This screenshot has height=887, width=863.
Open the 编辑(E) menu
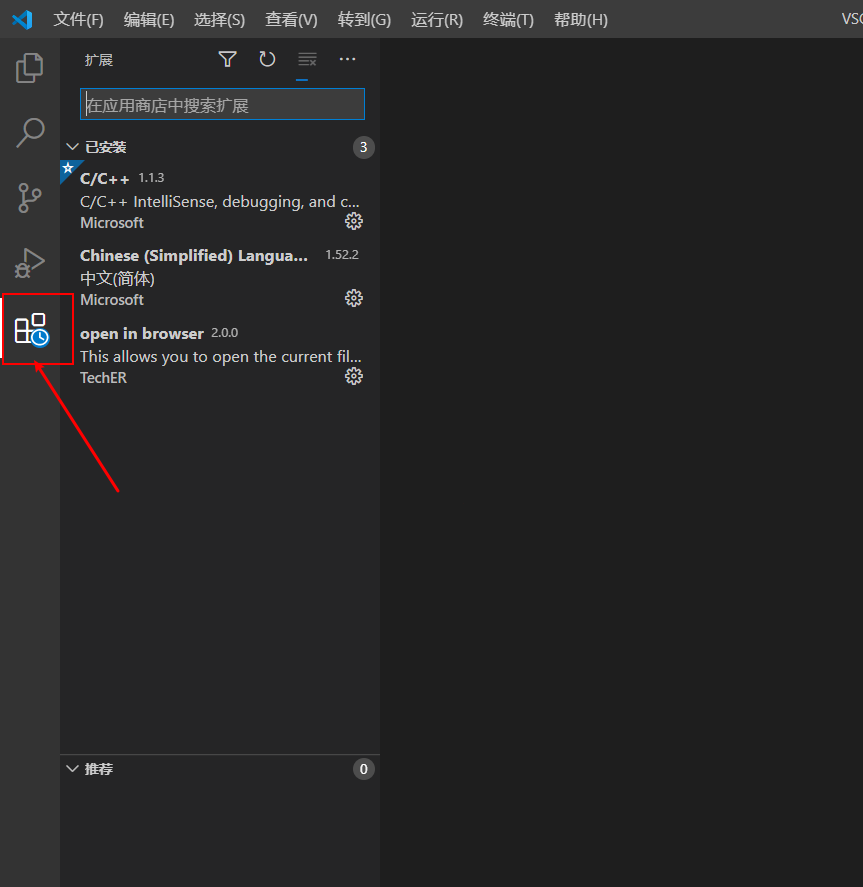click(149, 20)
